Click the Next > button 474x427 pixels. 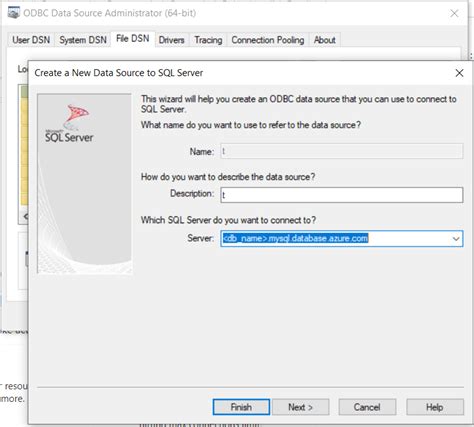[301, 407]
